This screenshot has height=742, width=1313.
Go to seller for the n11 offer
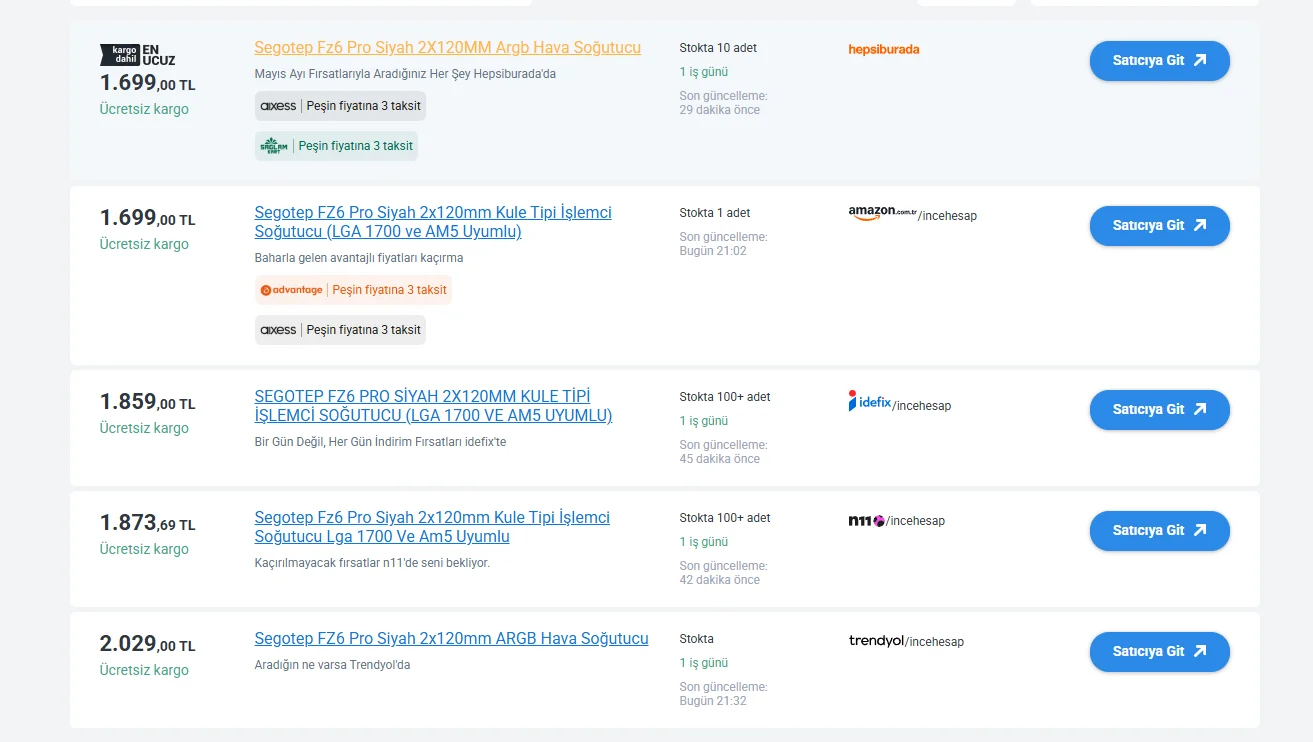[1159, 531]
